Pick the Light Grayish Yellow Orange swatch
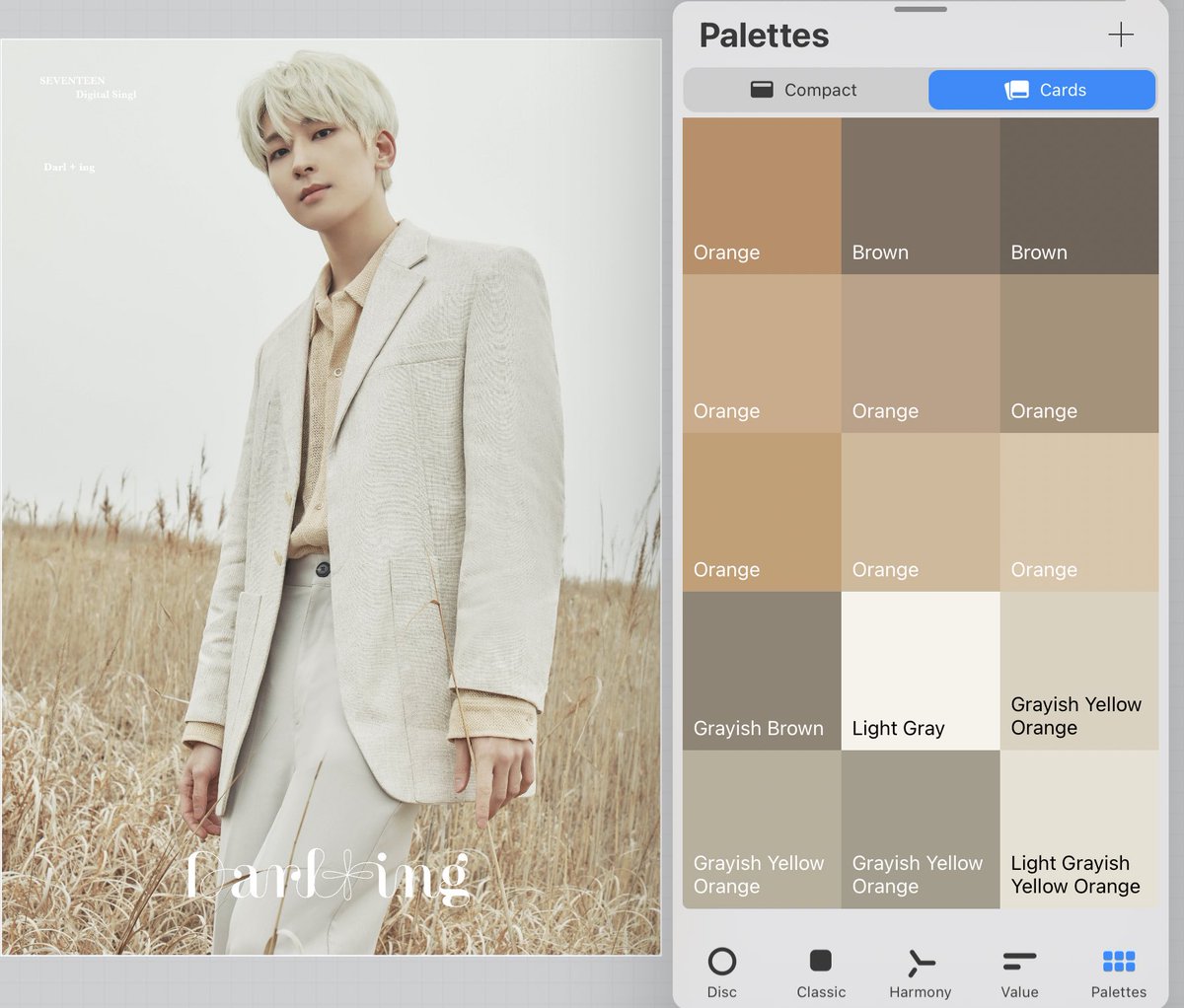Screen dimensions: 1184x1008 click(x=1079, y=829)
